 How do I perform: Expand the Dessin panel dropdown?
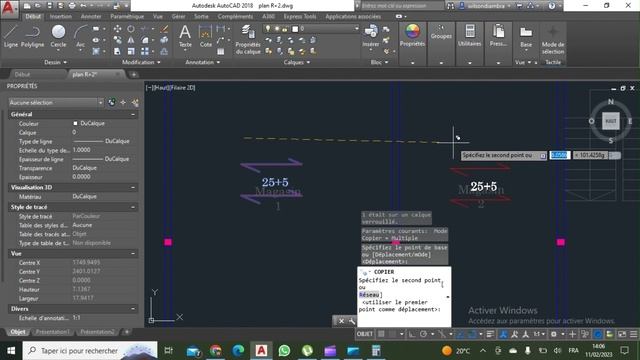(x=56, y=62)
